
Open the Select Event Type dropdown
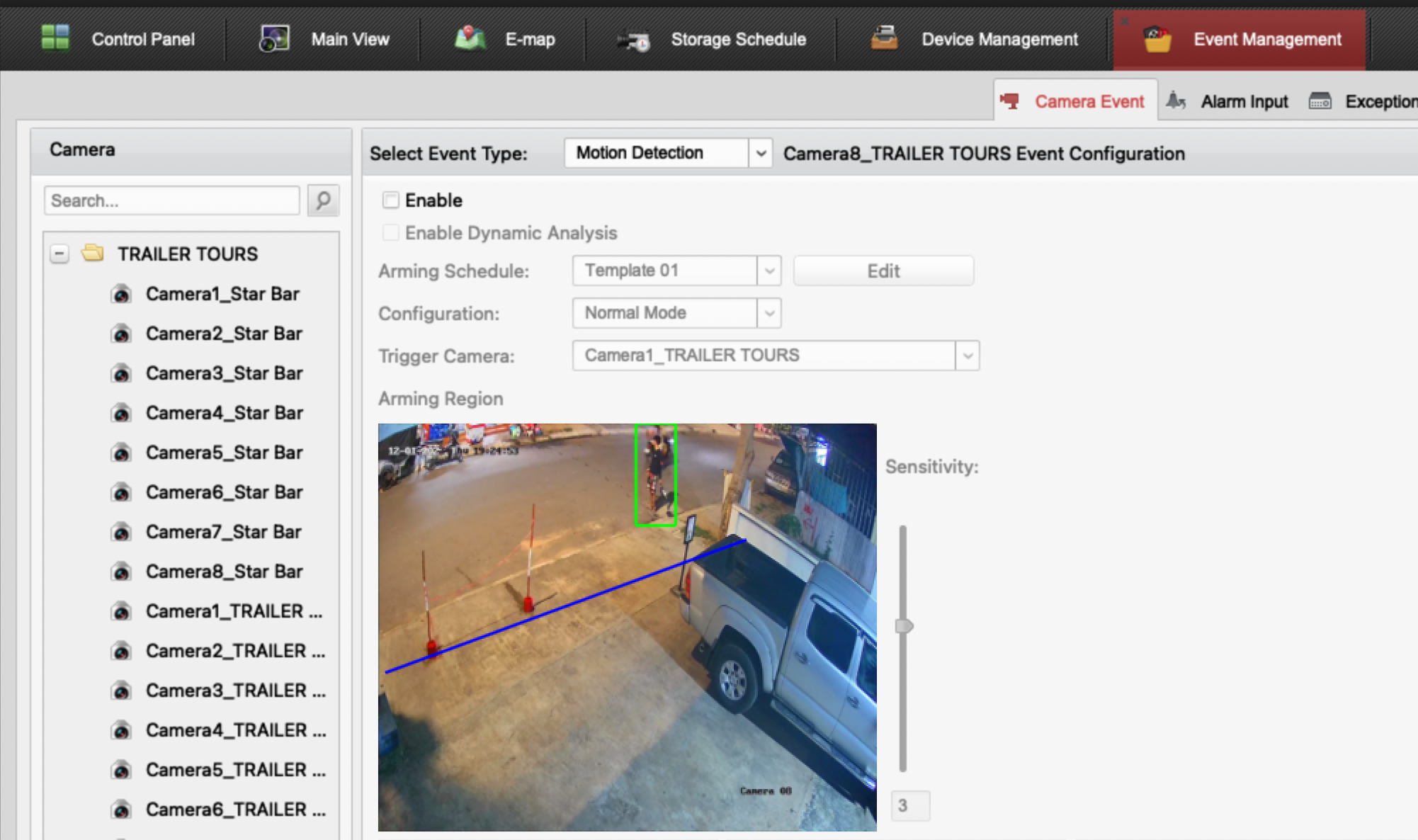point(760,153)
